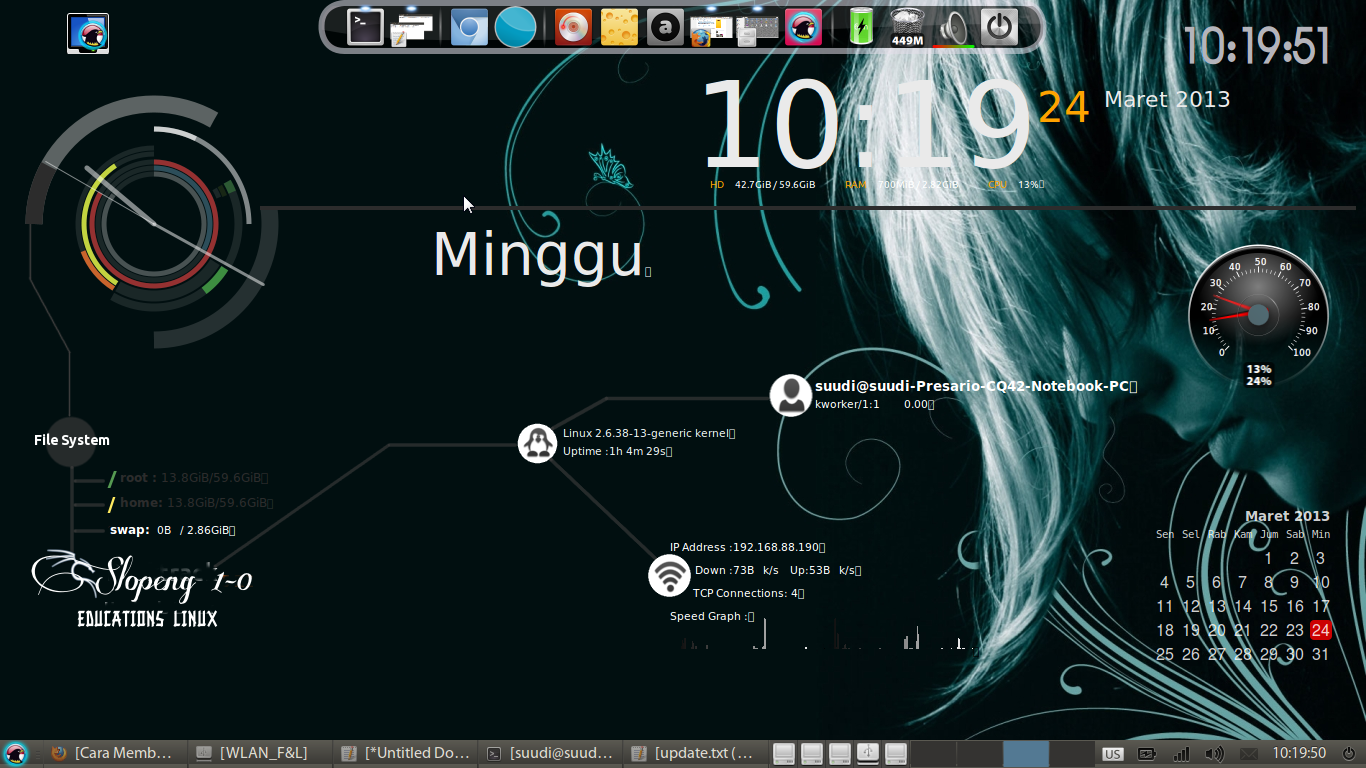Click the dark 'a' app icon in dock

pos(665,27)
